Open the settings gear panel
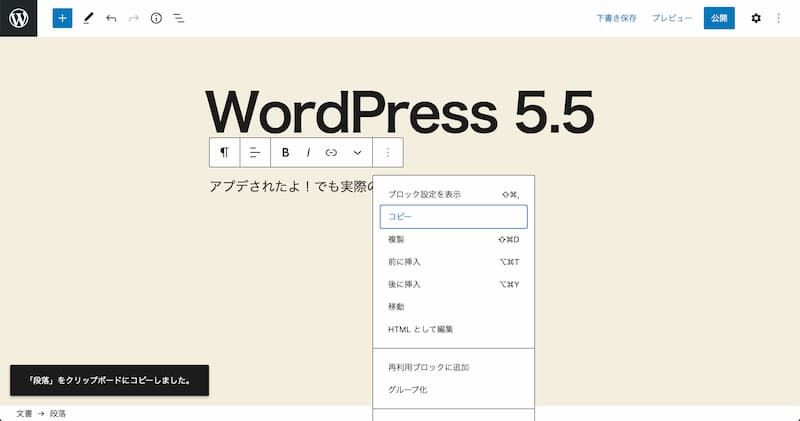This screenshot has width=800, height=421. coord(756,18)
